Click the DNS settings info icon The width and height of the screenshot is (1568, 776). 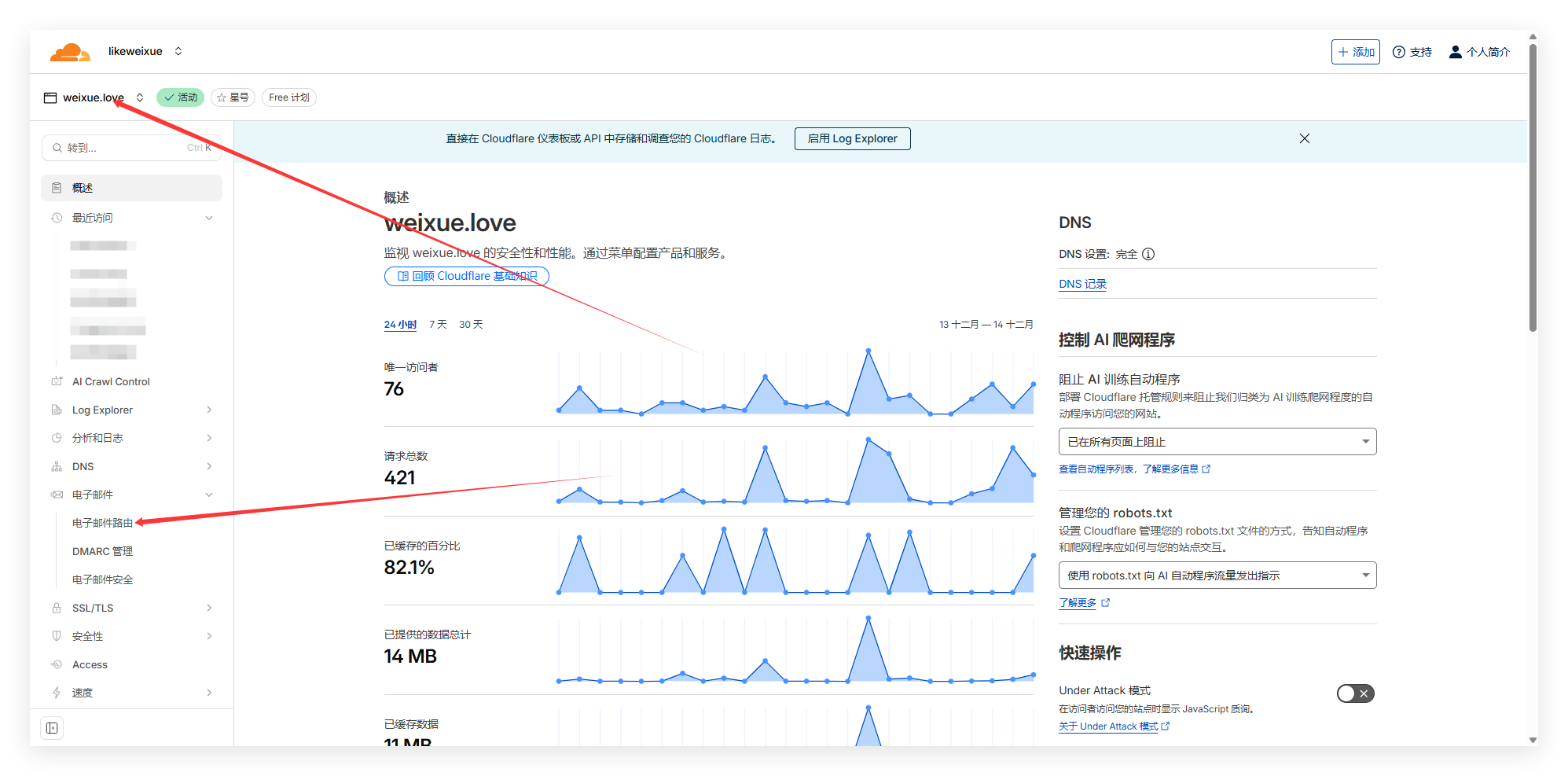pos(1148,254)
